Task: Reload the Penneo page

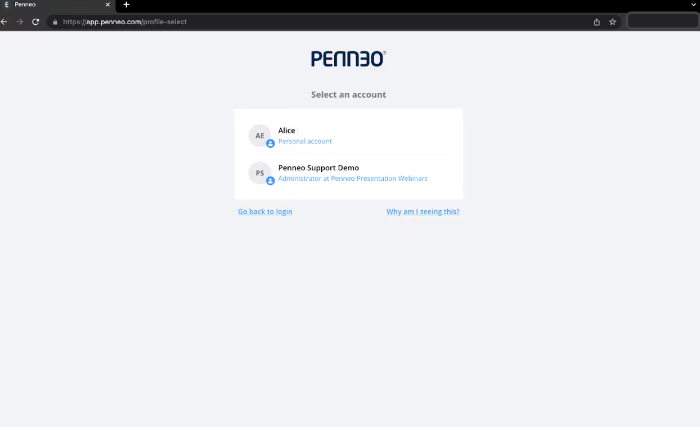Action: pos(36,21)
